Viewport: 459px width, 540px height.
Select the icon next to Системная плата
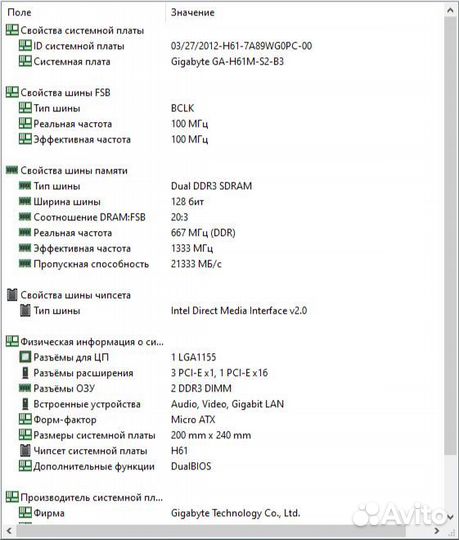(25, 61)
